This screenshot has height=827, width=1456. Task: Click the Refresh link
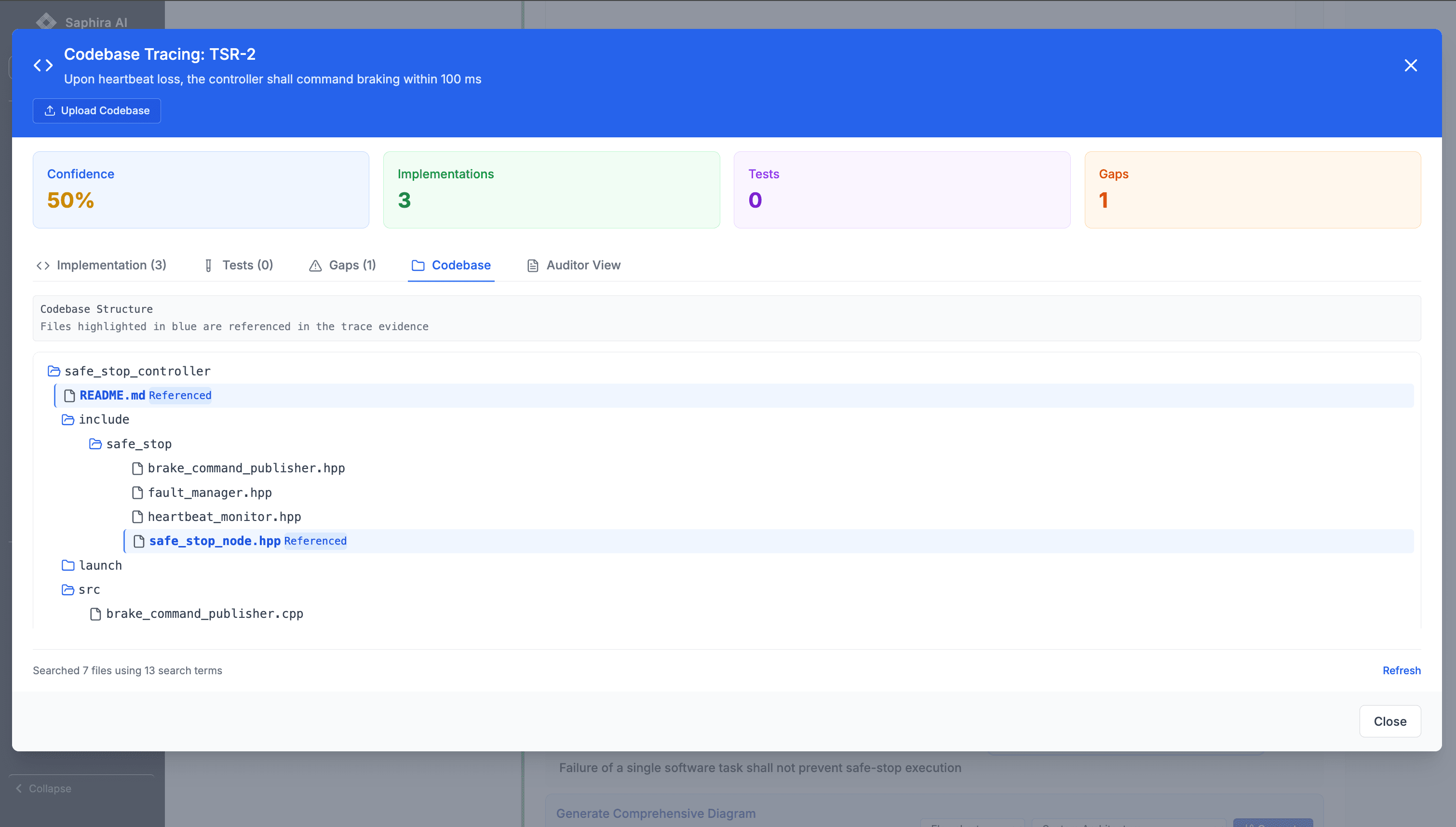point(1401,671)
